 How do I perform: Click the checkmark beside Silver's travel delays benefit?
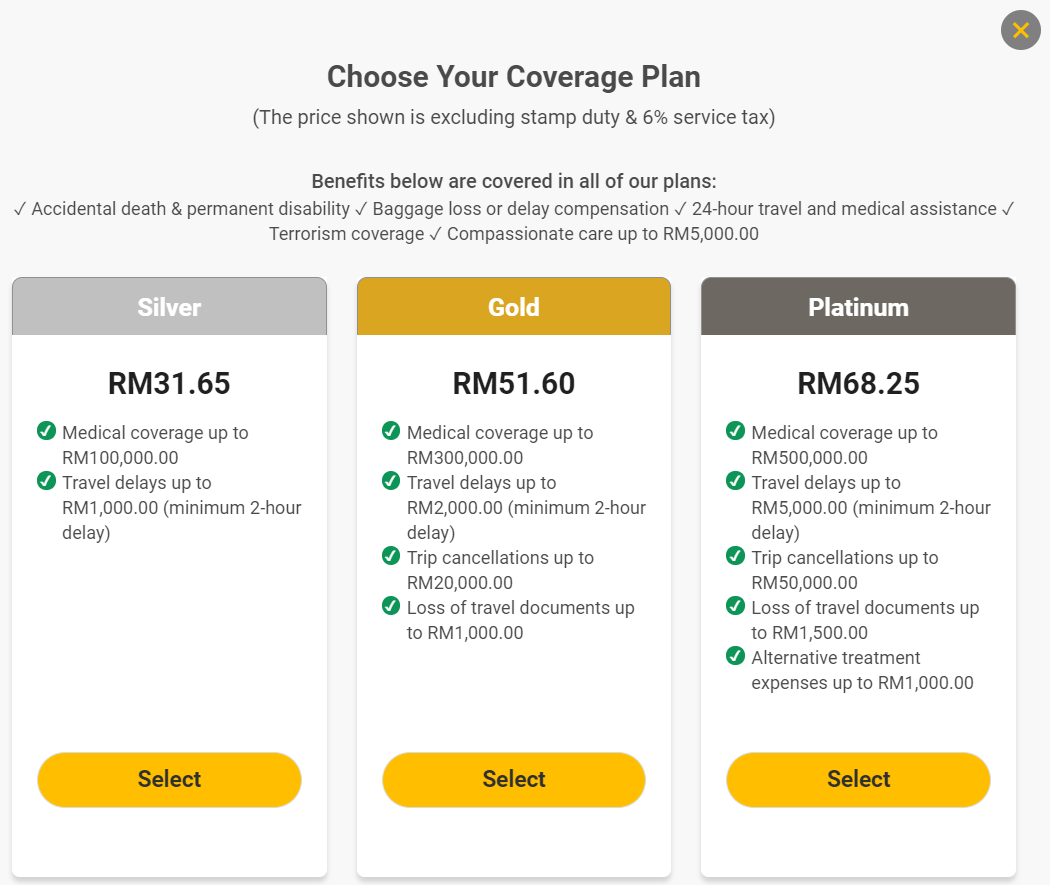(x=47, y=482)
